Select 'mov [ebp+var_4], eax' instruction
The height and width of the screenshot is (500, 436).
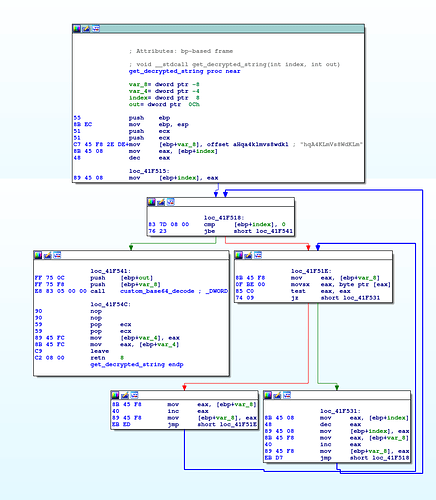point(135,338)
